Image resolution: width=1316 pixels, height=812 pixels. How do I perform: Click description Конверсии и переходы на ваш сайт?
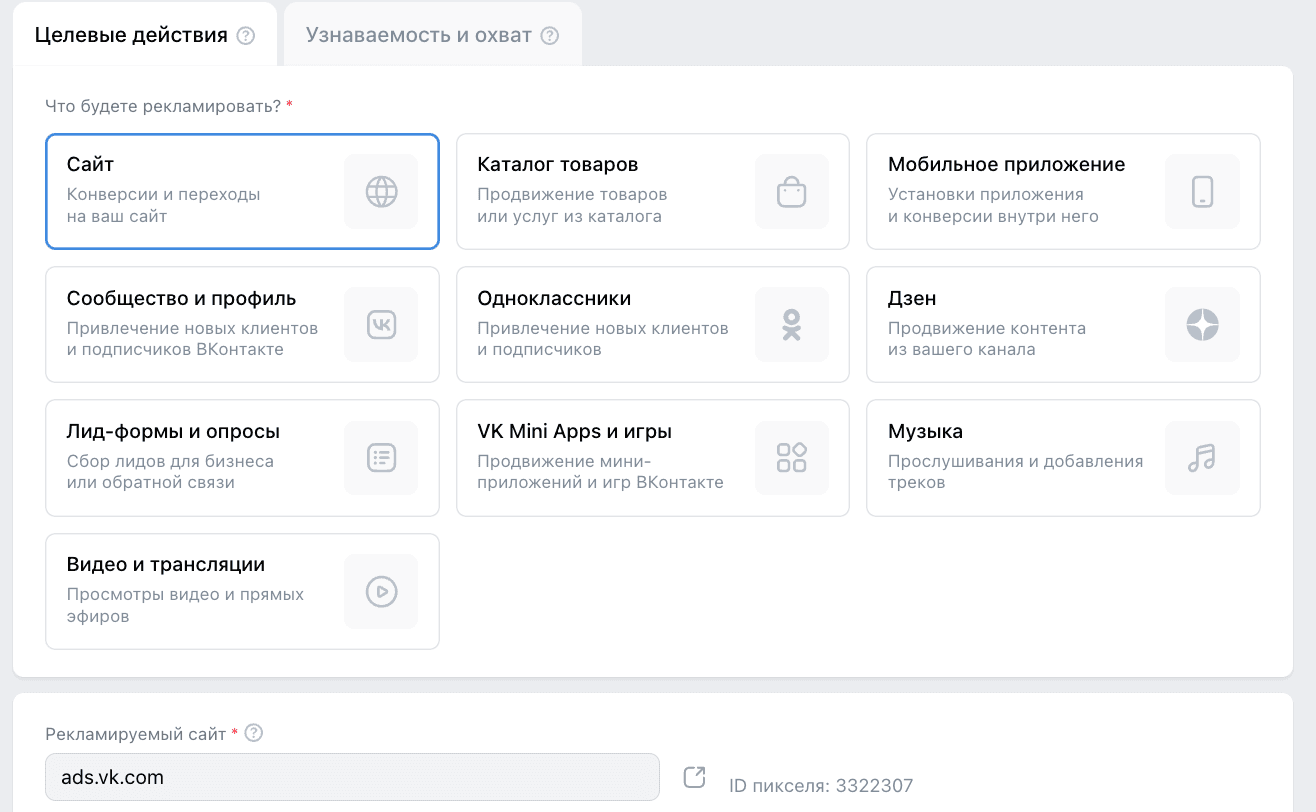(164, 205)
